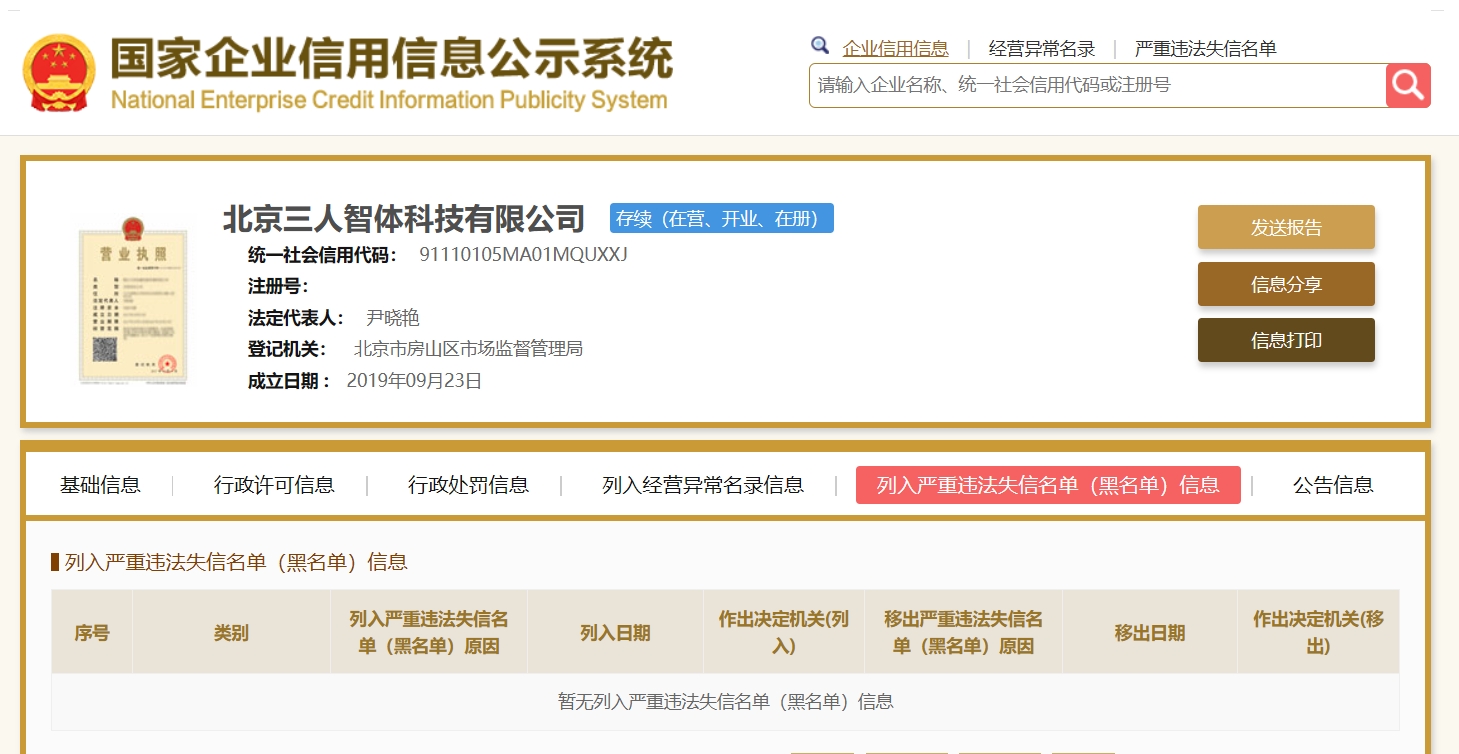This screenshot has width=1459, height=754.
Task: Select the 严重违法失信名单 search category
Action: (x=1206, y=48)
